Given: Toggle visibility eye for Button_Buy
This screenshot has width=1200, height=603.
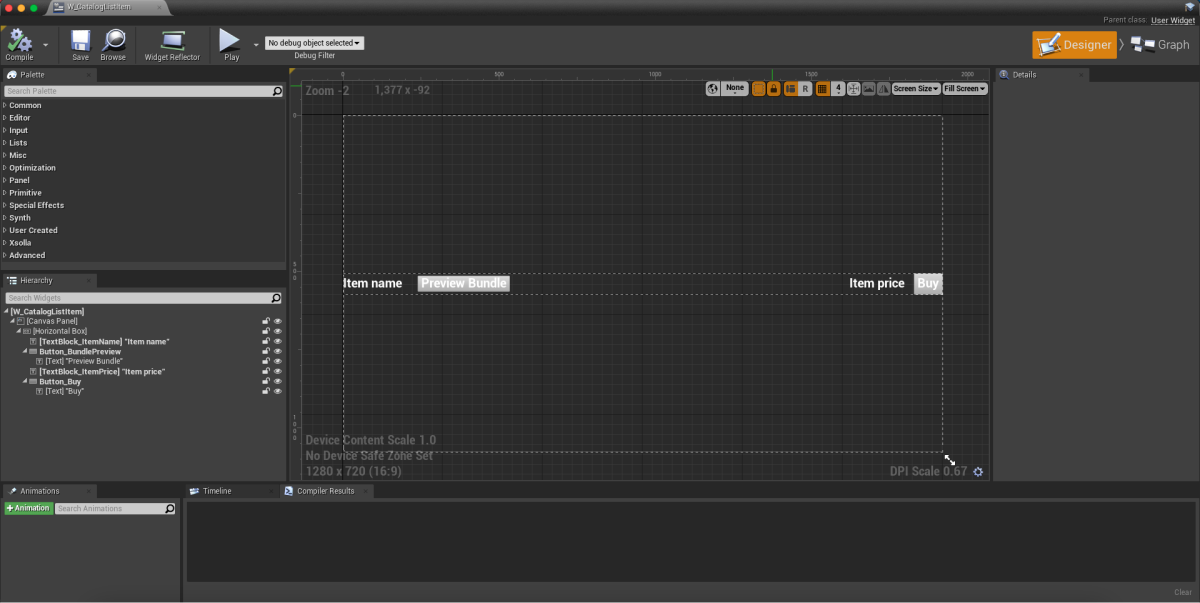Looking at the screenshot, I should 278,382.
